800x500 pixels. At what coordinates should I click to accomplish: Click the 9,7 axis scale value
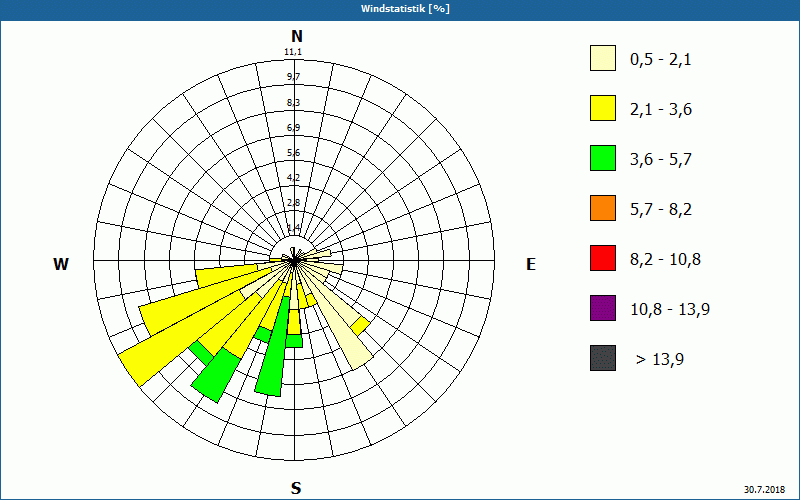pyautogui.click(x=293, y=77)
